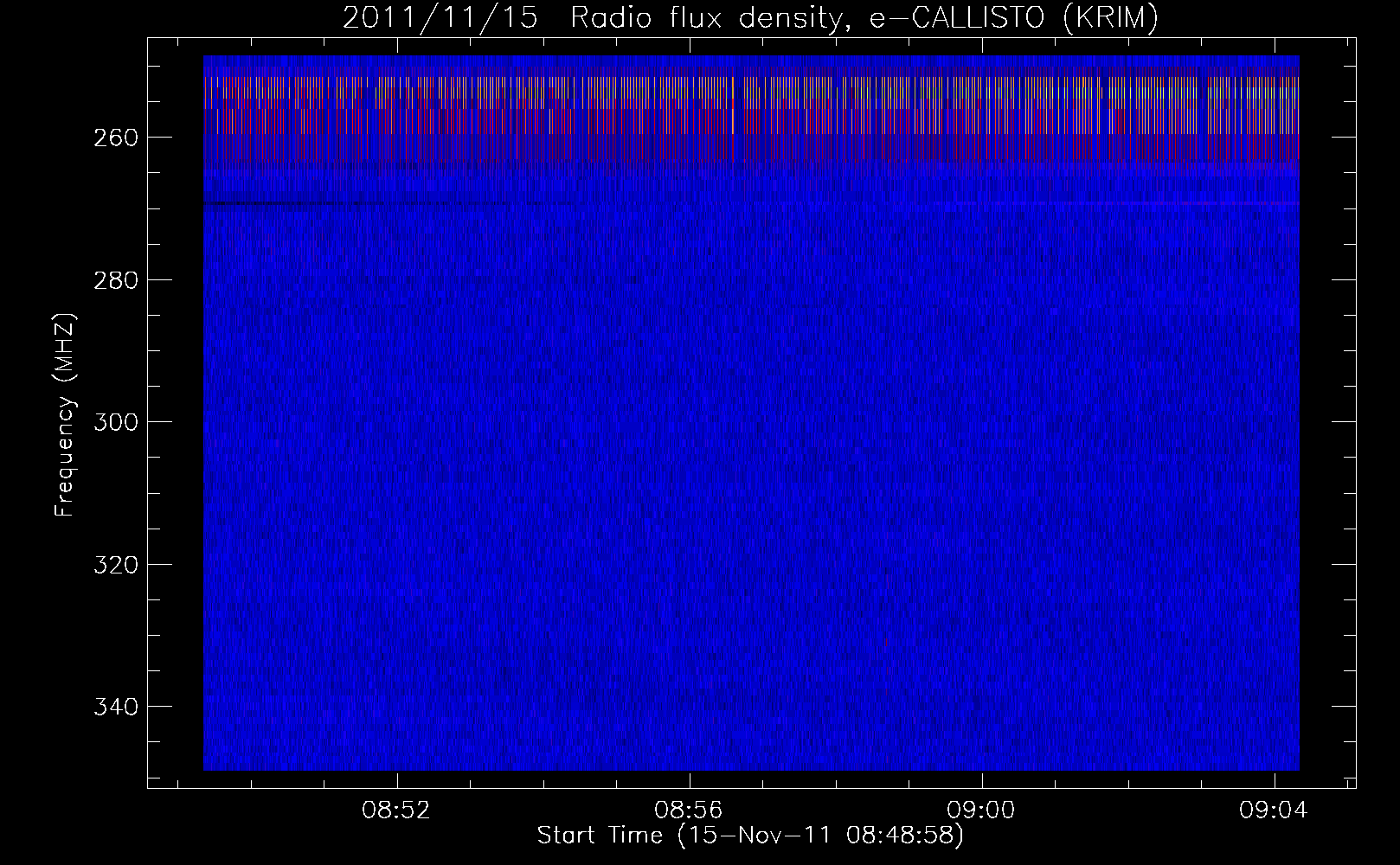Click the 280 frequency tick label
Screen dimensions: 1400x865
point(115,280)
